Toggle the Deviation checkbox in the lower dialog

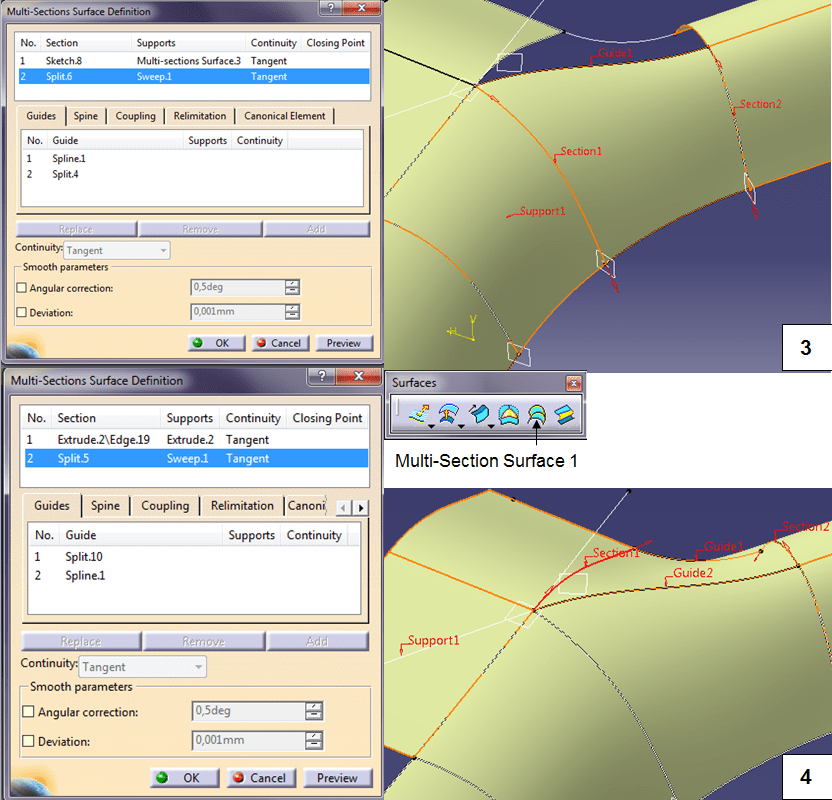[28, 742]
